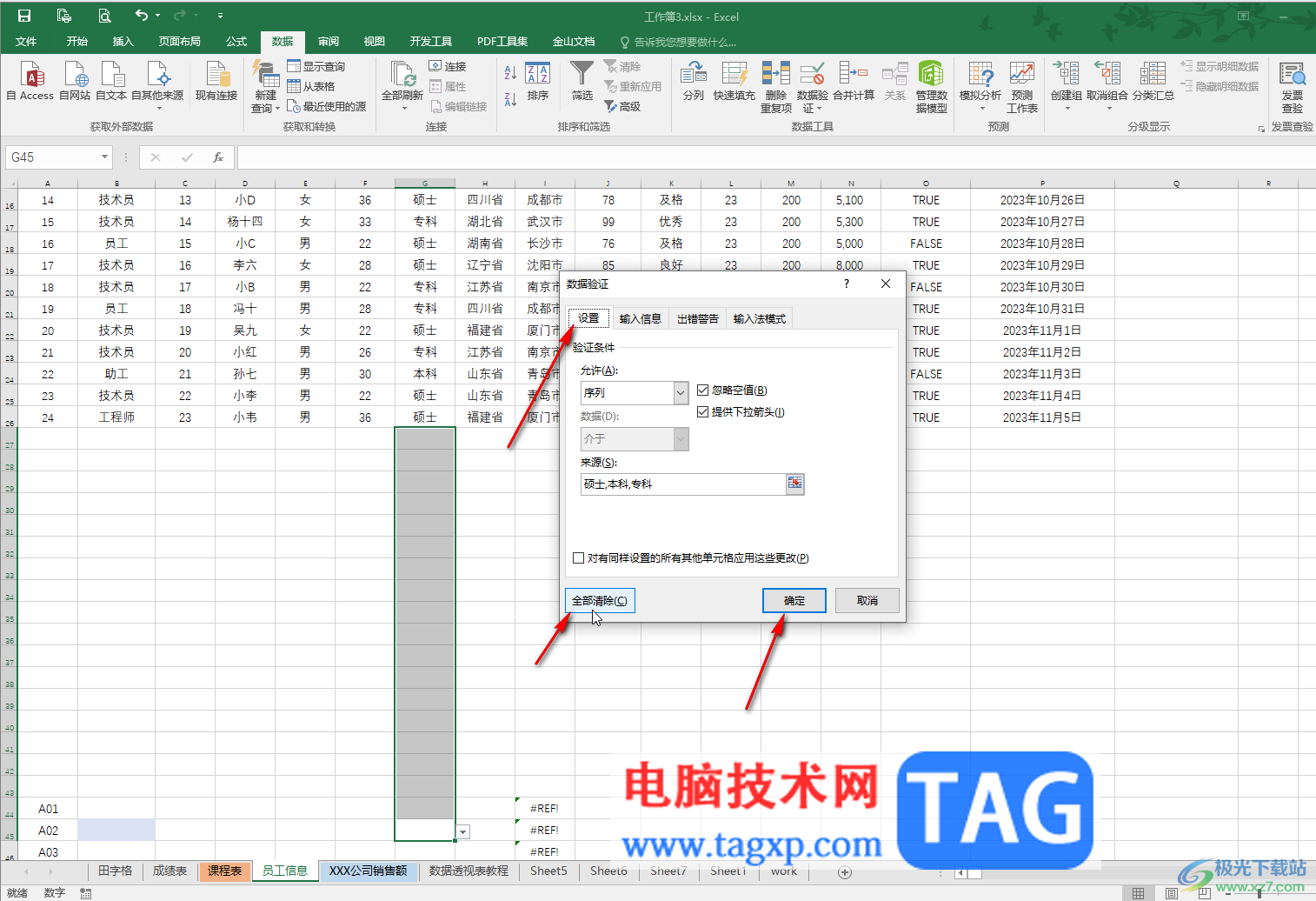Confirm the dialog with 确定
The height and width of the screenshot is (901, 1316).
pyautogui.click(x=794, y=601)
